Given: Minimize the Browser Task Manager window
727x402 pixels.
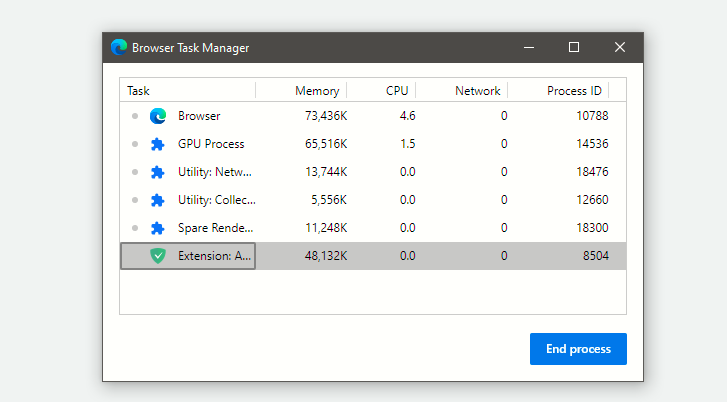Looking at the screenshot, I should [529, 47].
